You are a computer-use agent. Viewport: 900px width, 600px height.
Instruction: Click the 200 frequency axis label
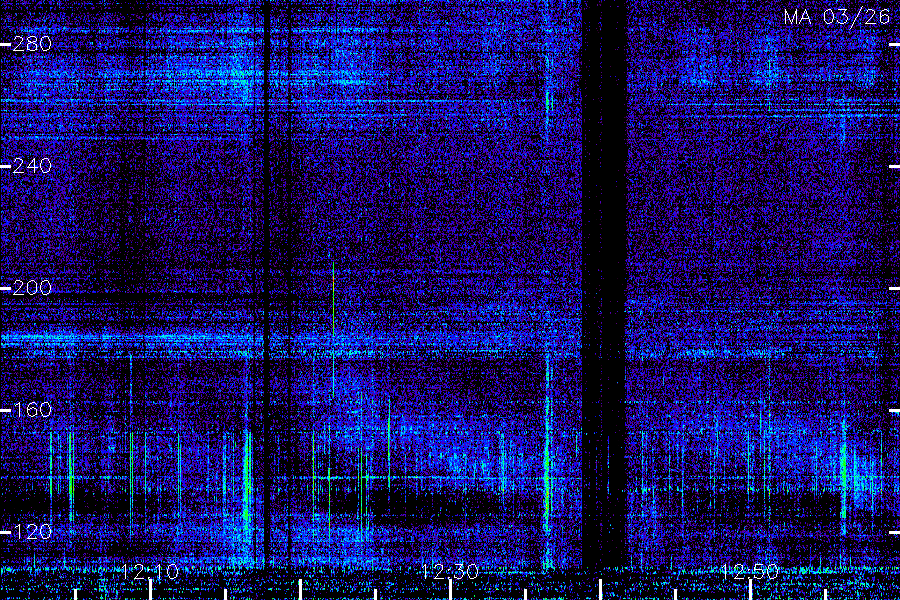tap(32, 288)
